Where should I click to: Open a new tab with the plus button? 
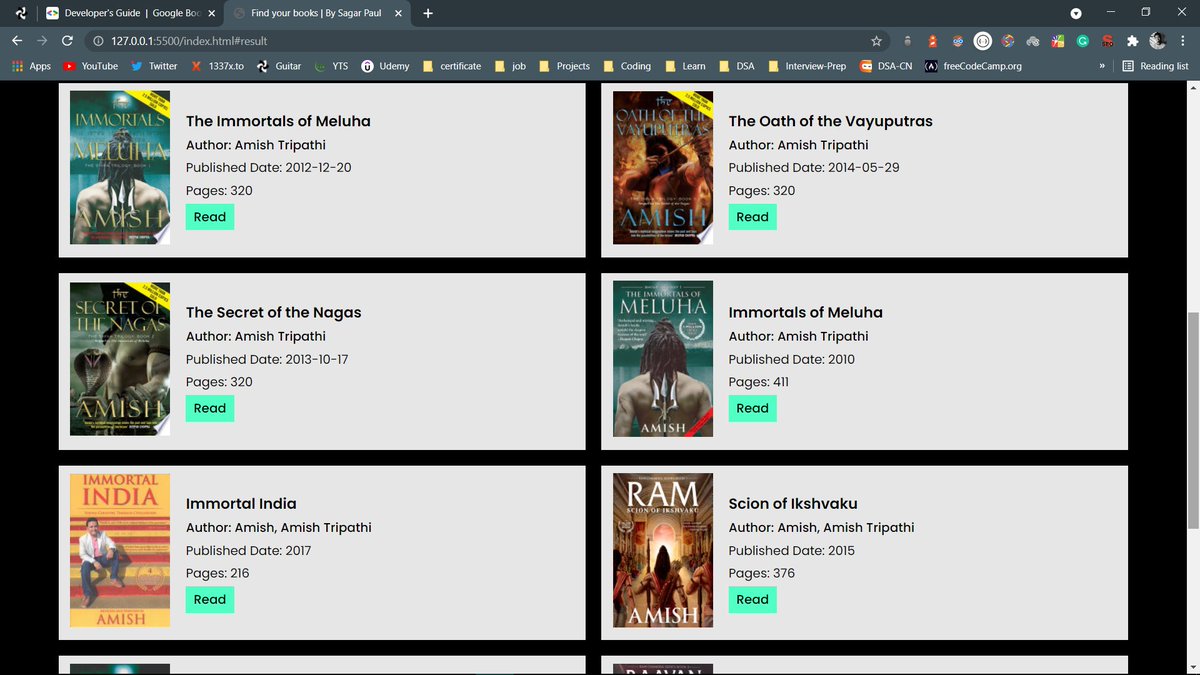pos(428,13)
